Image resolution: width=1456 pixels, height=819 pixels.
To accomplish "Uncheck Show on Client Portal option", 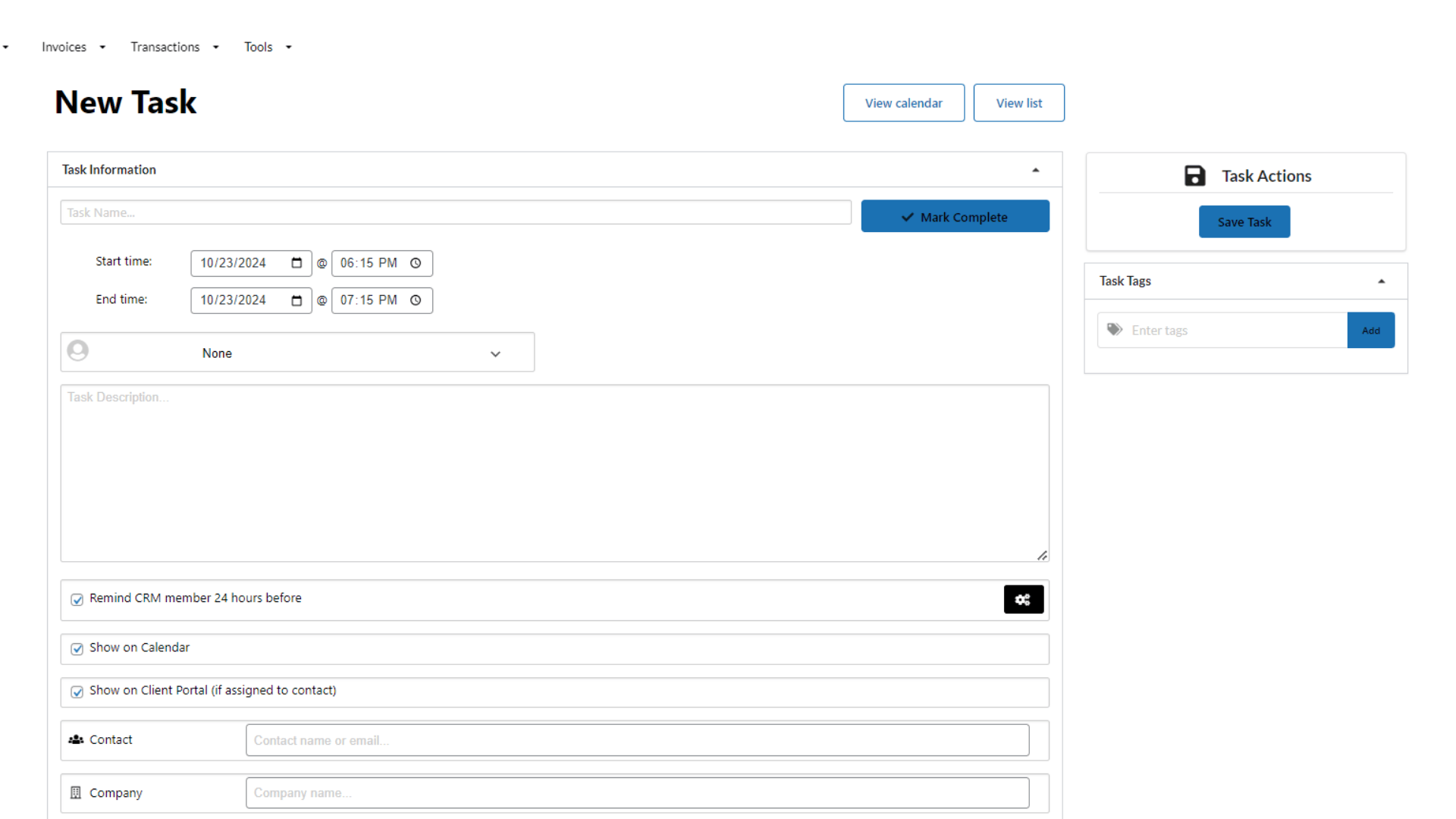I will [x=77, y=692].
